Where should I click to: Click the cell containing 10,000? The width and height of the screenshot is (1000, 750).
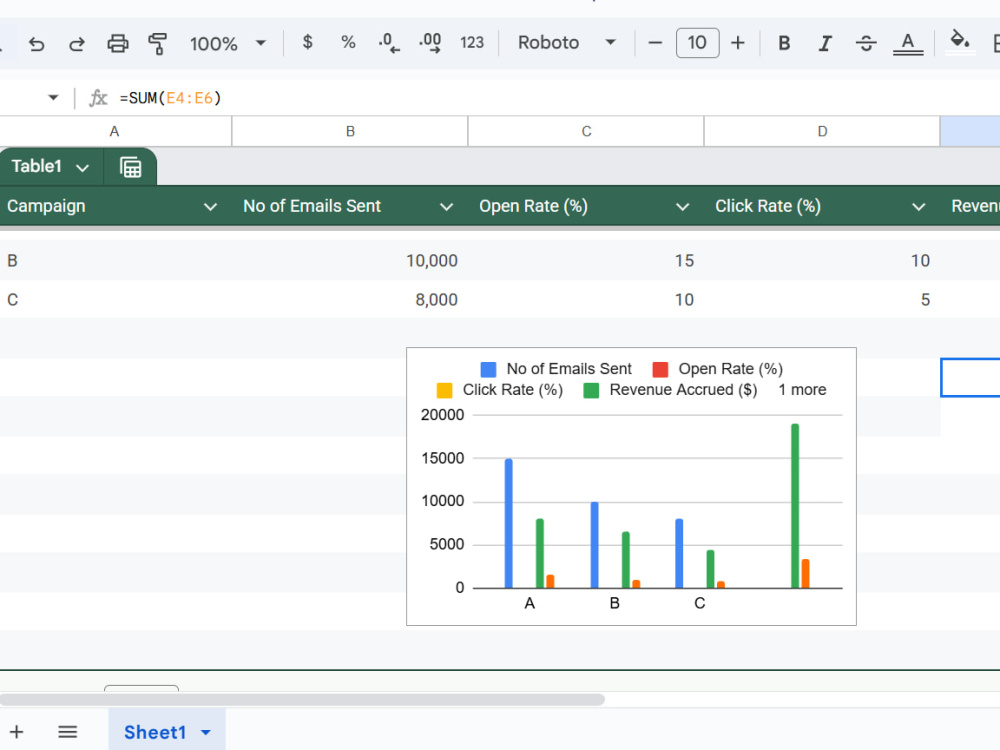[x=350, y=260]
